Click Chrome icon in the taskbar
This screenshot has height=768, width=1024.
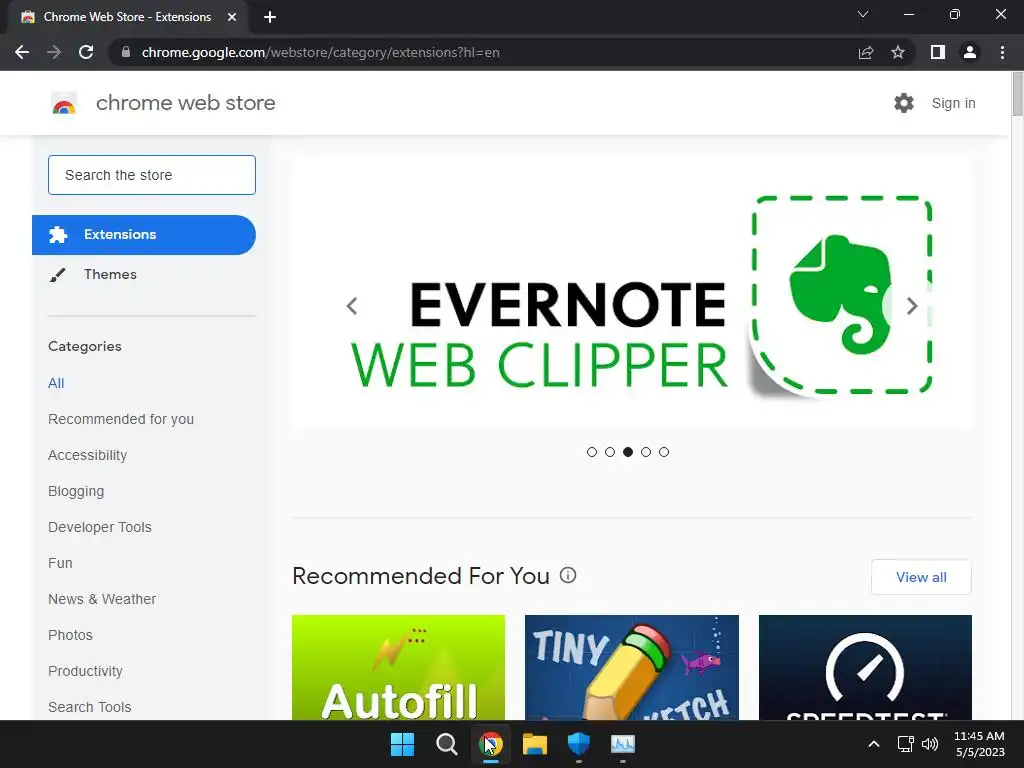[490, 744]
